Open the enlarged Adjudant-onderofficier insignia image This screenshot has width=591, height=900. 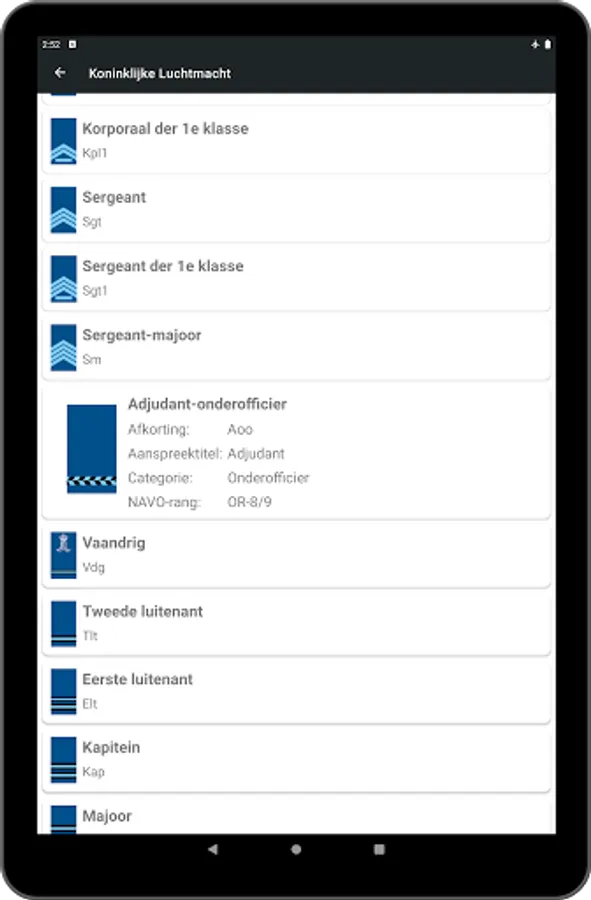pyautogui.click(x=92, y=449)
